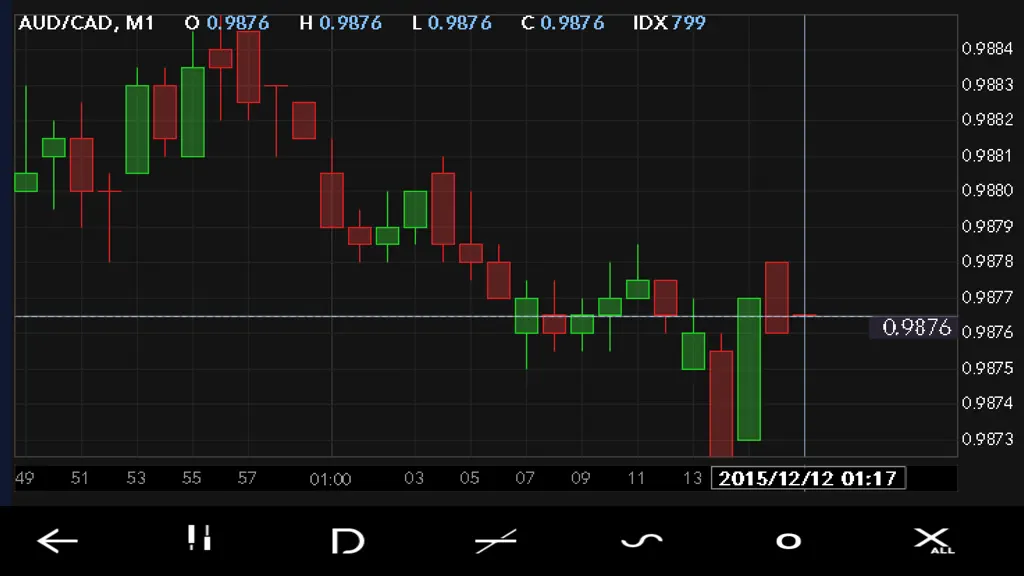Viewport: 1024px width, 576px height.
Task: Click the 07 minute time axis label
Action: (x=525, y=478)
